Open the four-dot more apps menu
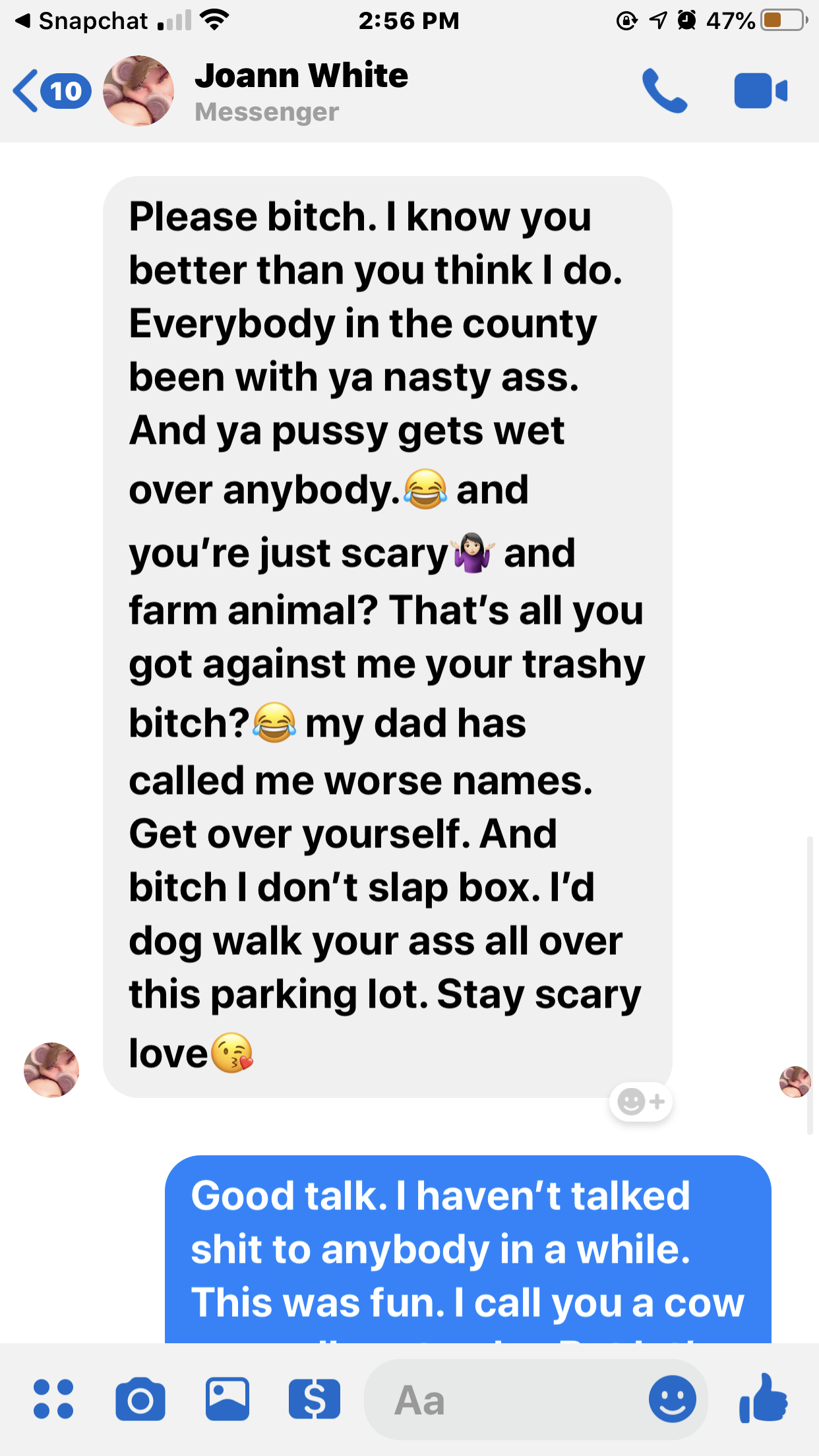The image size is (819, 1456). tap(53, 1399)
